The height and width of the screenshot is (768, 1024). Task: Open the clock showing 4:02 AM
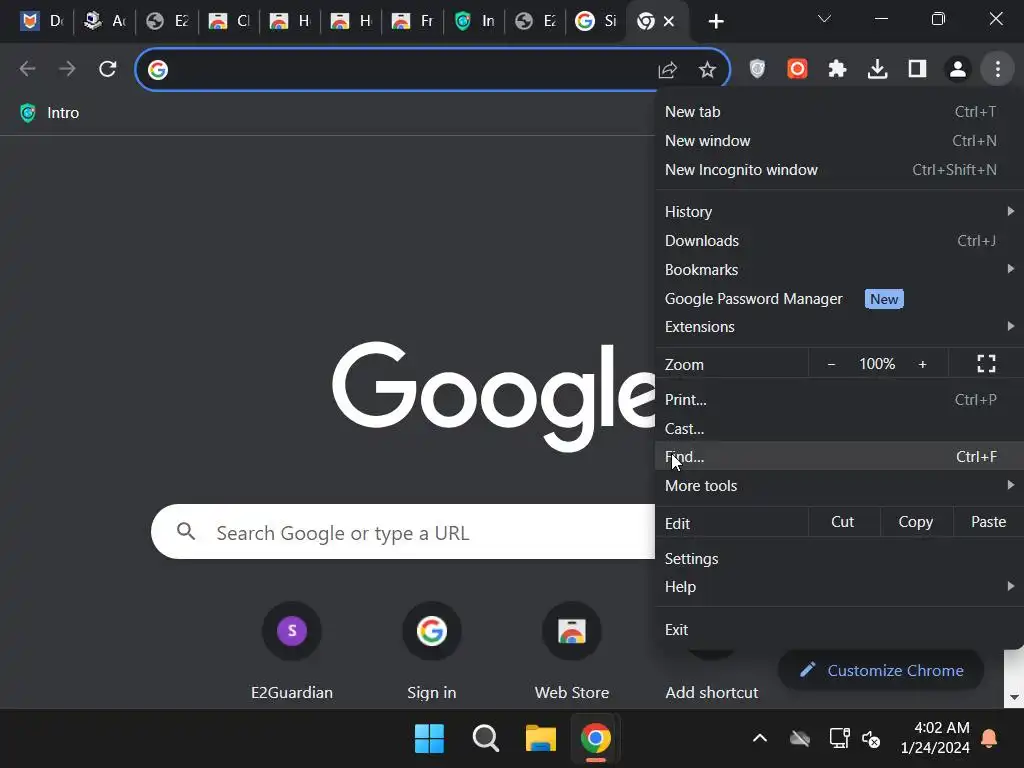pyautogui.click(x=935, y=737)
